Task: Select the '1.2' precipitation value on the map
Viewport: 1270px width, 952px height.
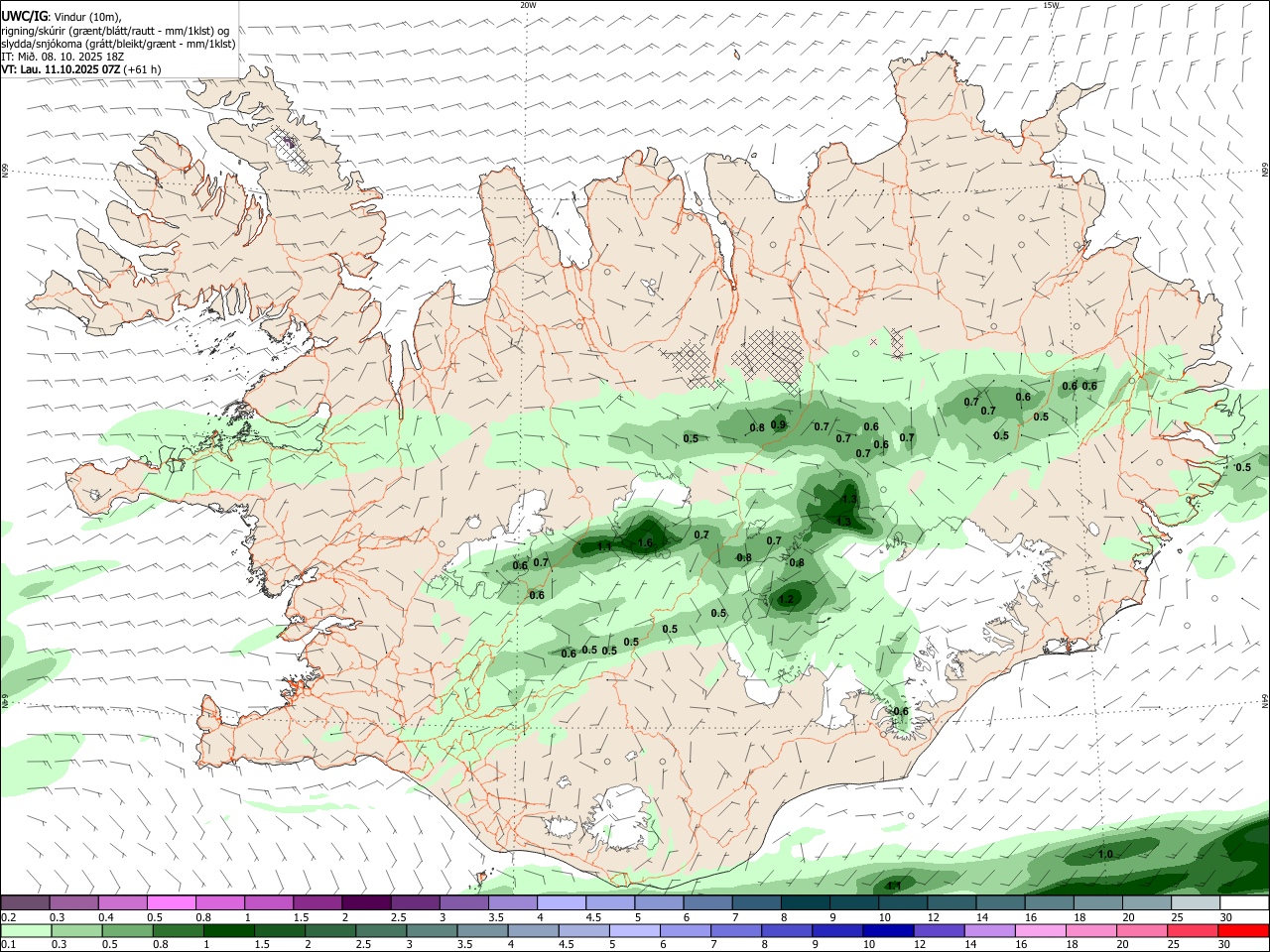Action: click(x=787, y=599)
